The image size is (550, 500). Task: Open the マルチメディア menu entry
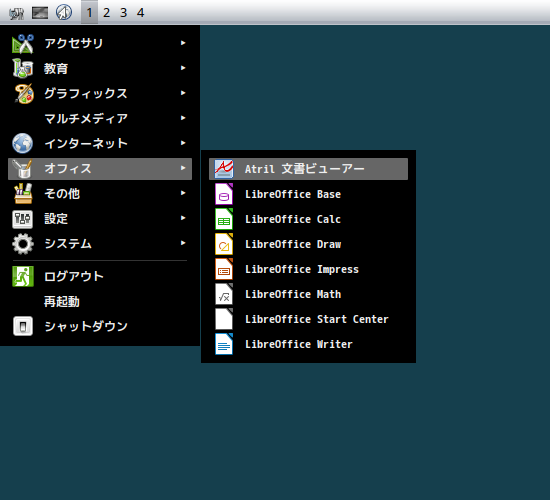[100, 118]
